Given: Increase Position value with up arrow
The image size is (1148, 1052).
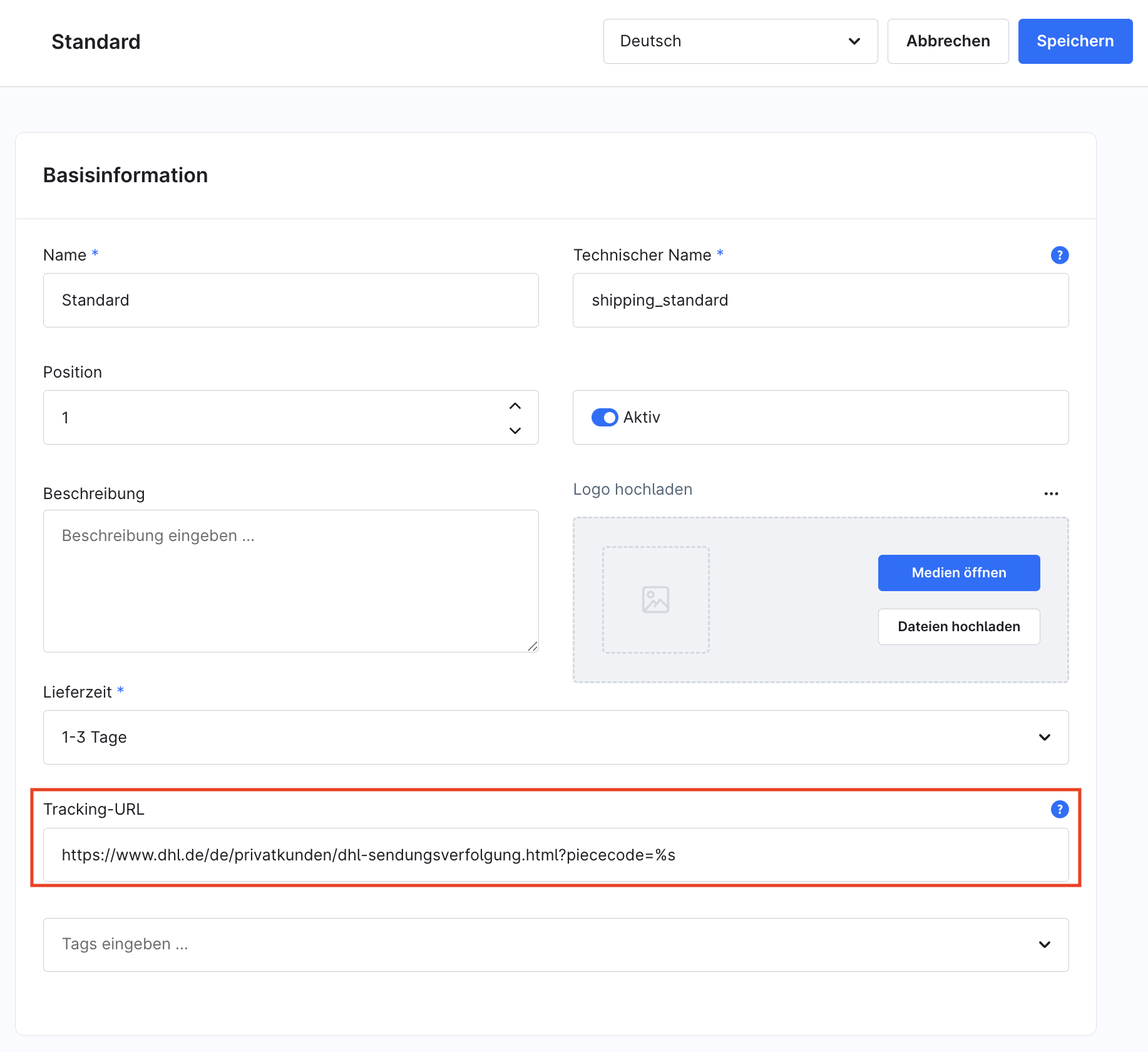Looking at the screenshot, I should (x=515, y=406).
